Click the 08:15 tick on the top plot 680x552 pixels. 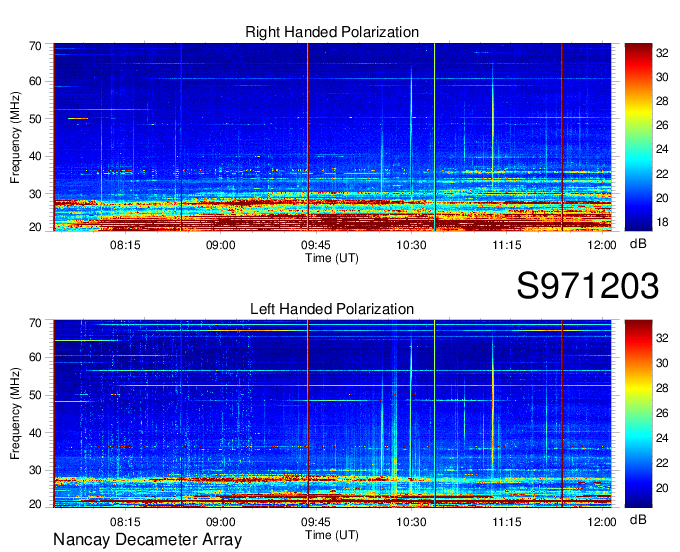(125, 245)
